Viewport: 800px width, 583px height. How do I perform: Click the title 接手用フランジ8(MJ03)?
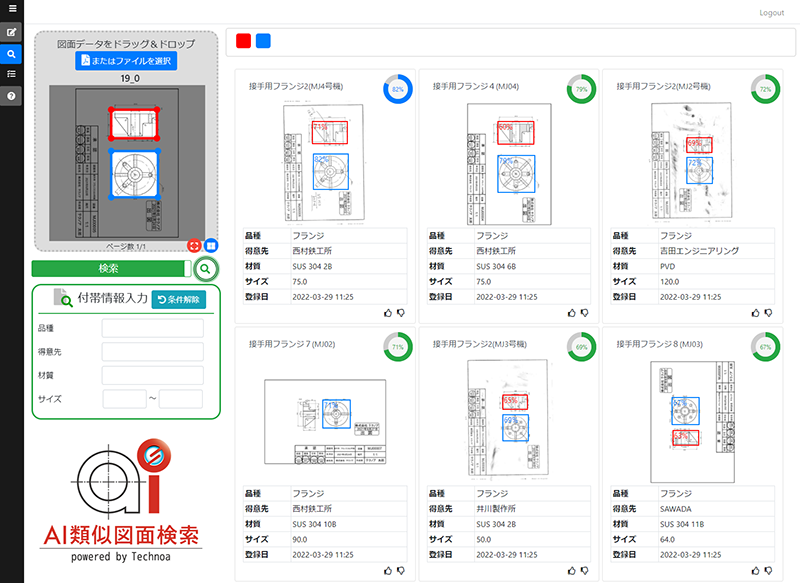coord(659,344)
